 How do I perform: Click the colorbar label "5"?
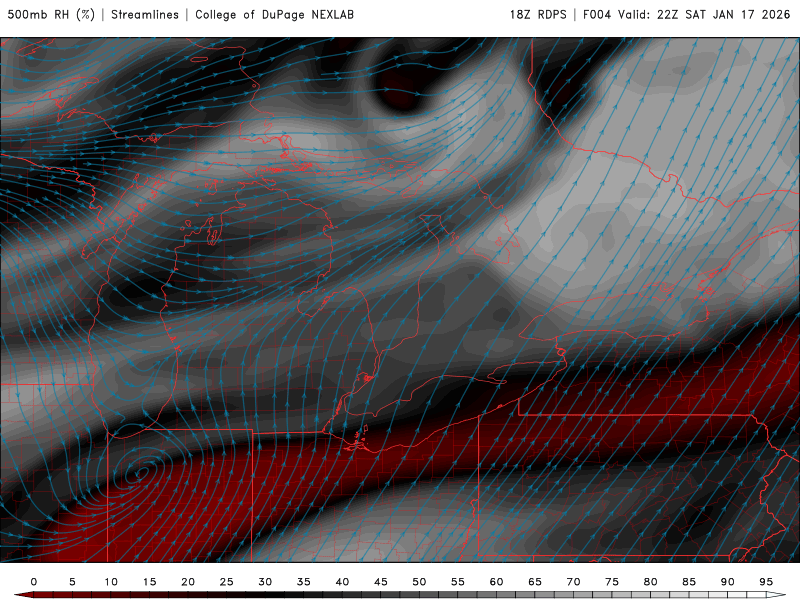(x=72, y=582)
